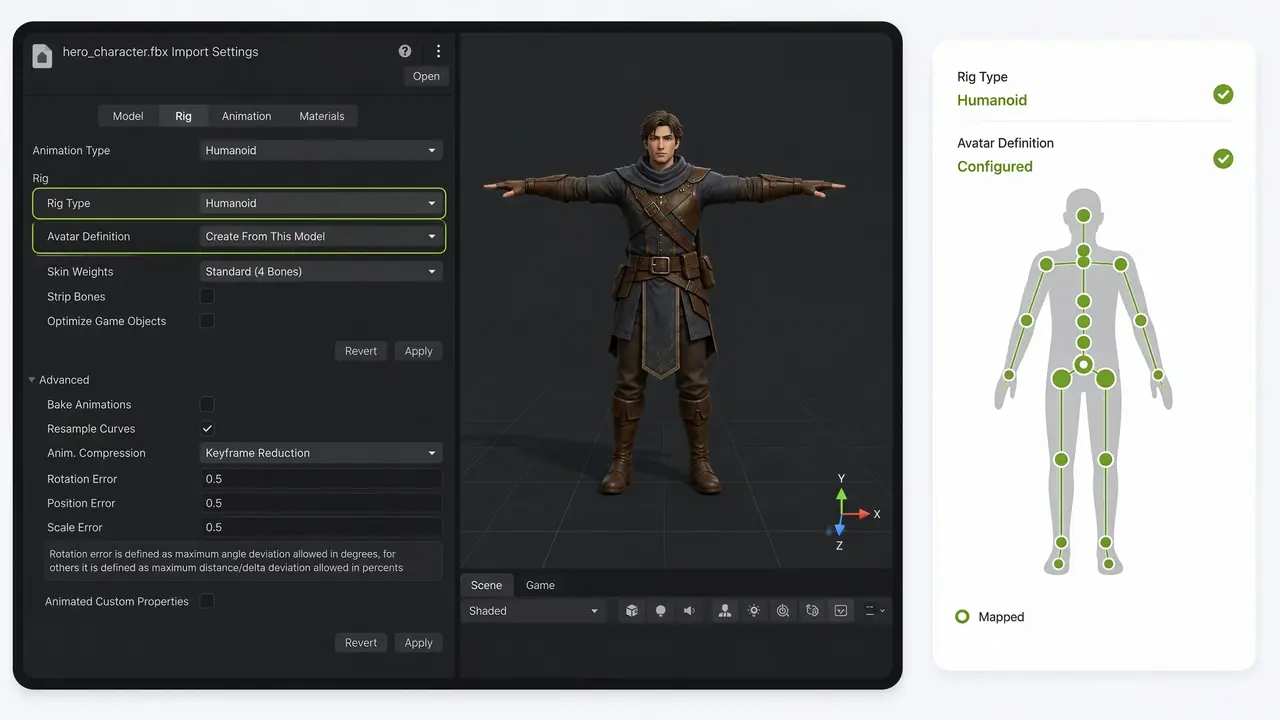Click the avatar person icon in scene toolbar
This screenshot has height=720, width=1280.
724,611
